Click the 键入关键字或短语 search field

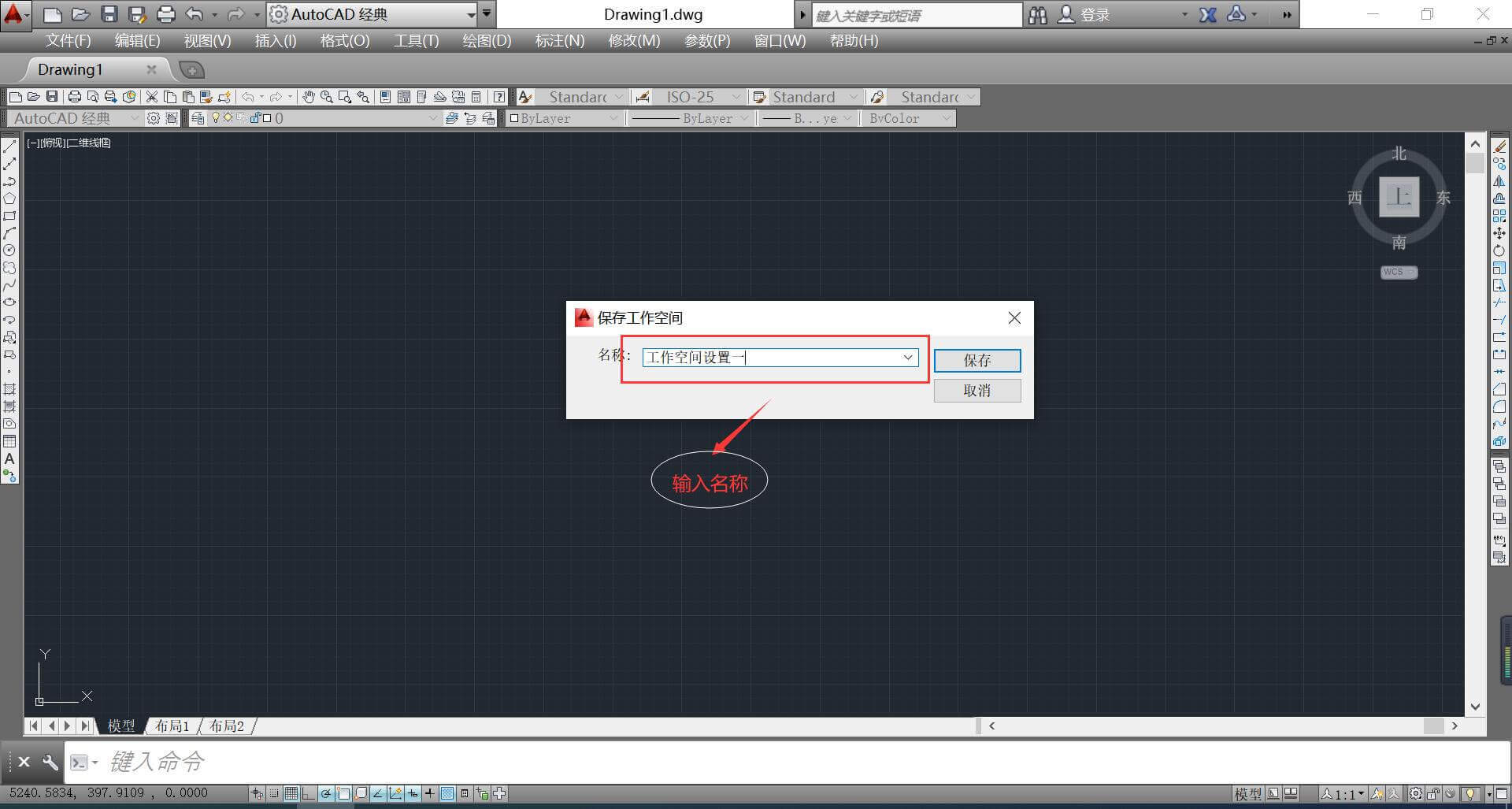click(x=916, y=14)
